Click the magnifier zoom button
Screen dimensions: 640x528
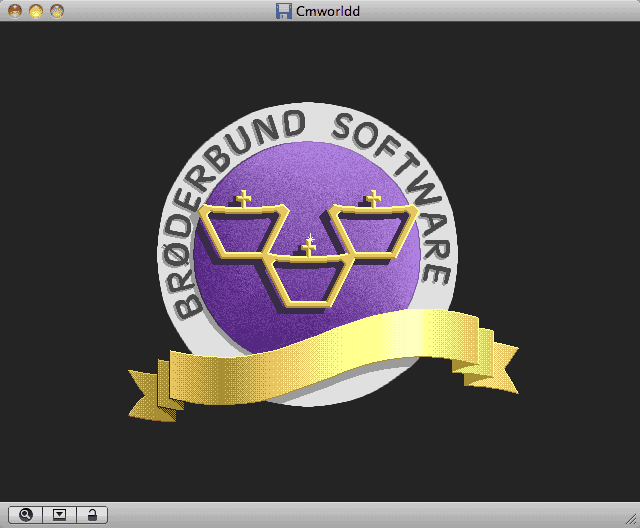tap(25, 515)
